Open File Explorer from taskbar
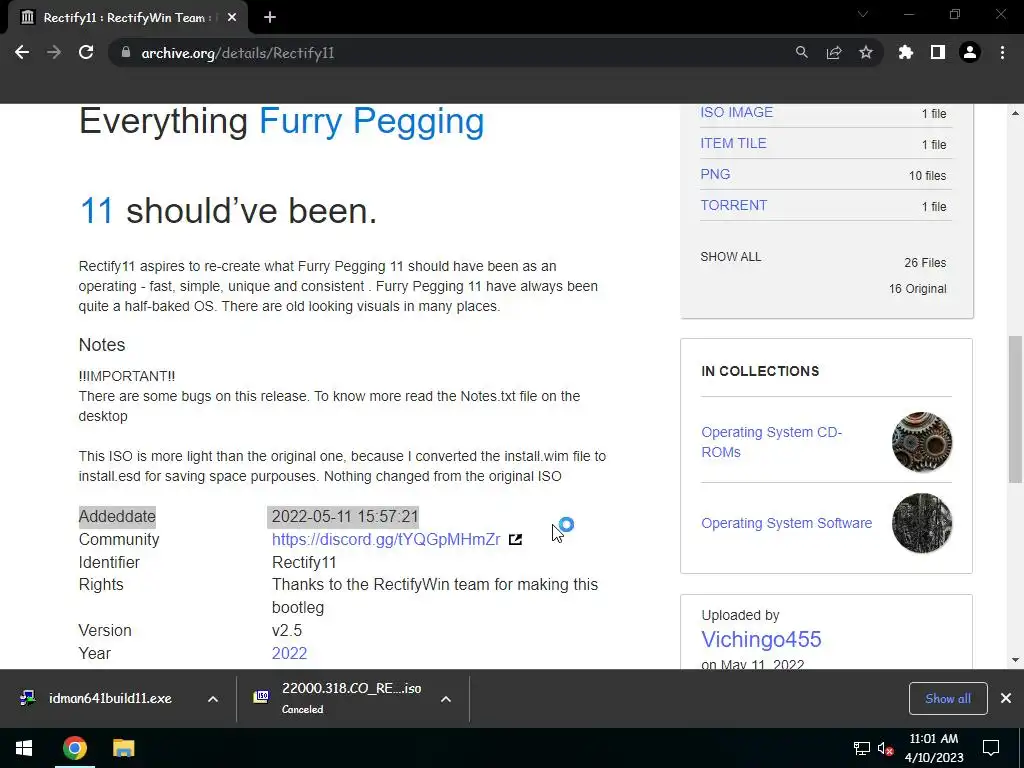The height and width of the screenshot is (768, 1024). tap(123, 748)
